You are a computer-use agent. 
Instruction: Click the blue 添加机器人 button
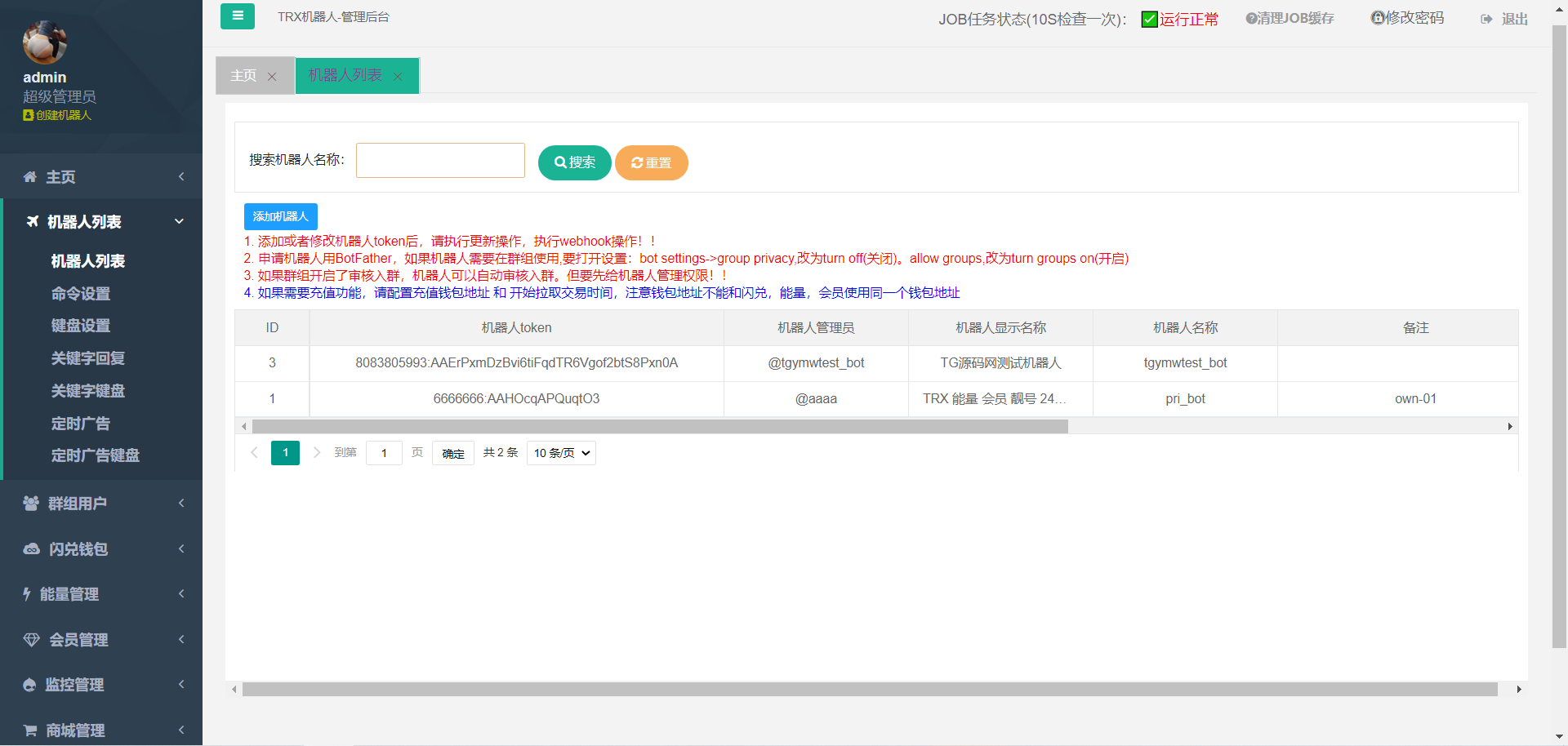coord(280,216)
